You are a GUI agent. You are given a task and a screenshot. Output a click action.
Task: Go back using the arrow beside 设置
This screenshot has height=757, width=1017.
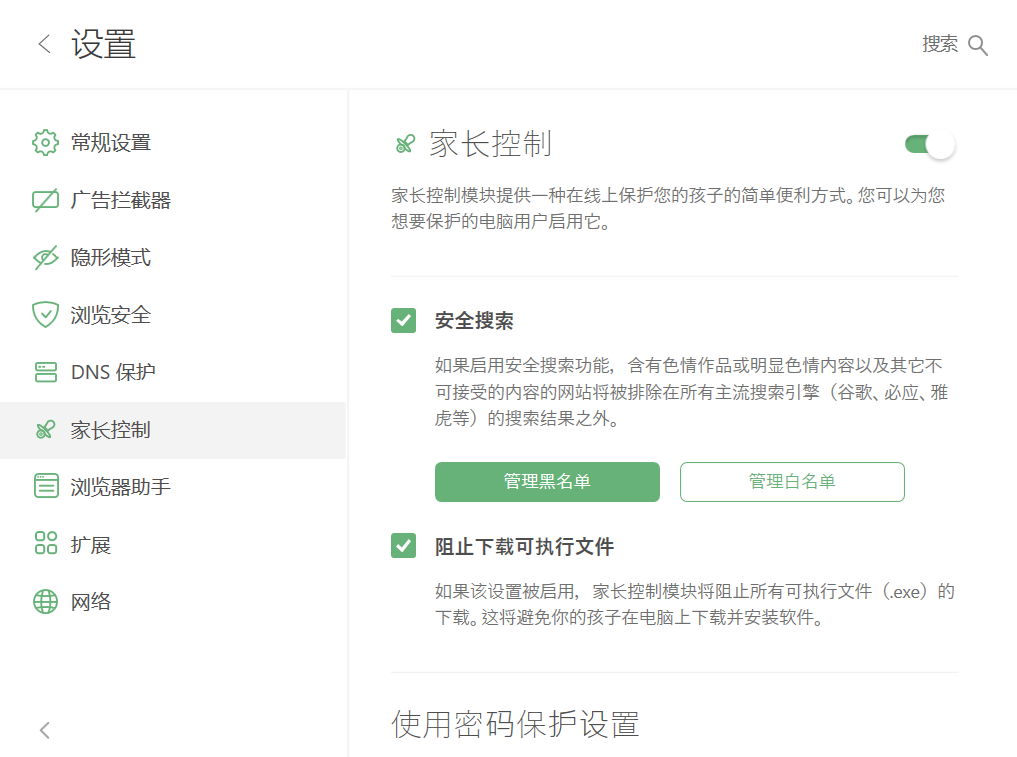[44, 44]
